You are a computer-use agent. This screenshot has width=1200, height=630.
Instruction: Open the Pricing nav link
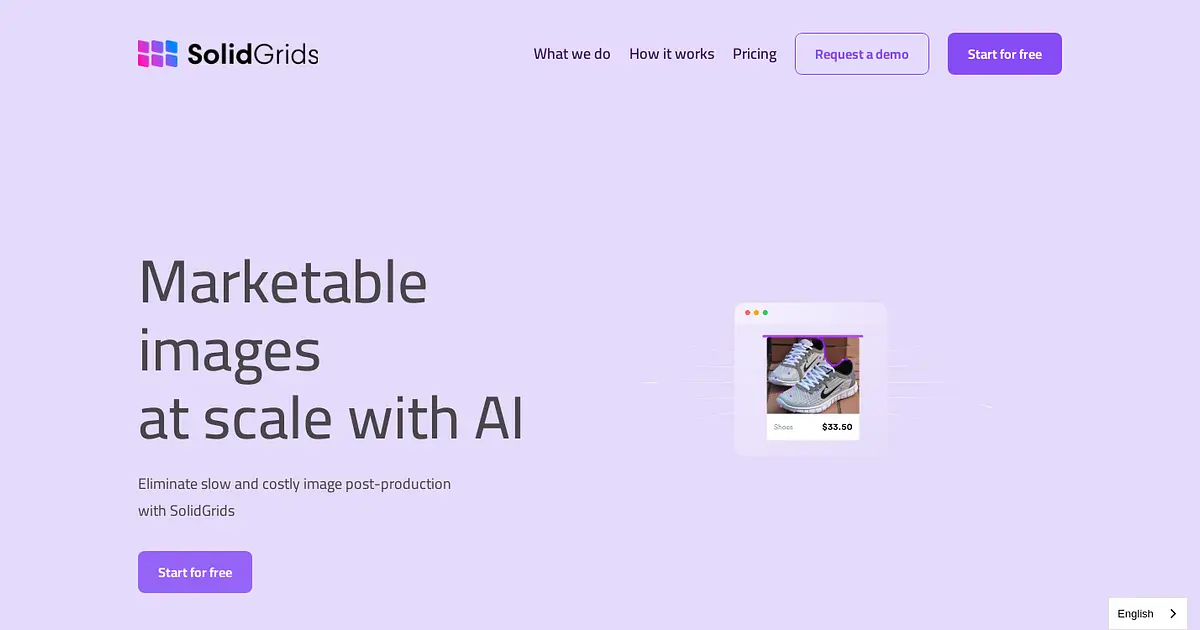tap(755, 54)
